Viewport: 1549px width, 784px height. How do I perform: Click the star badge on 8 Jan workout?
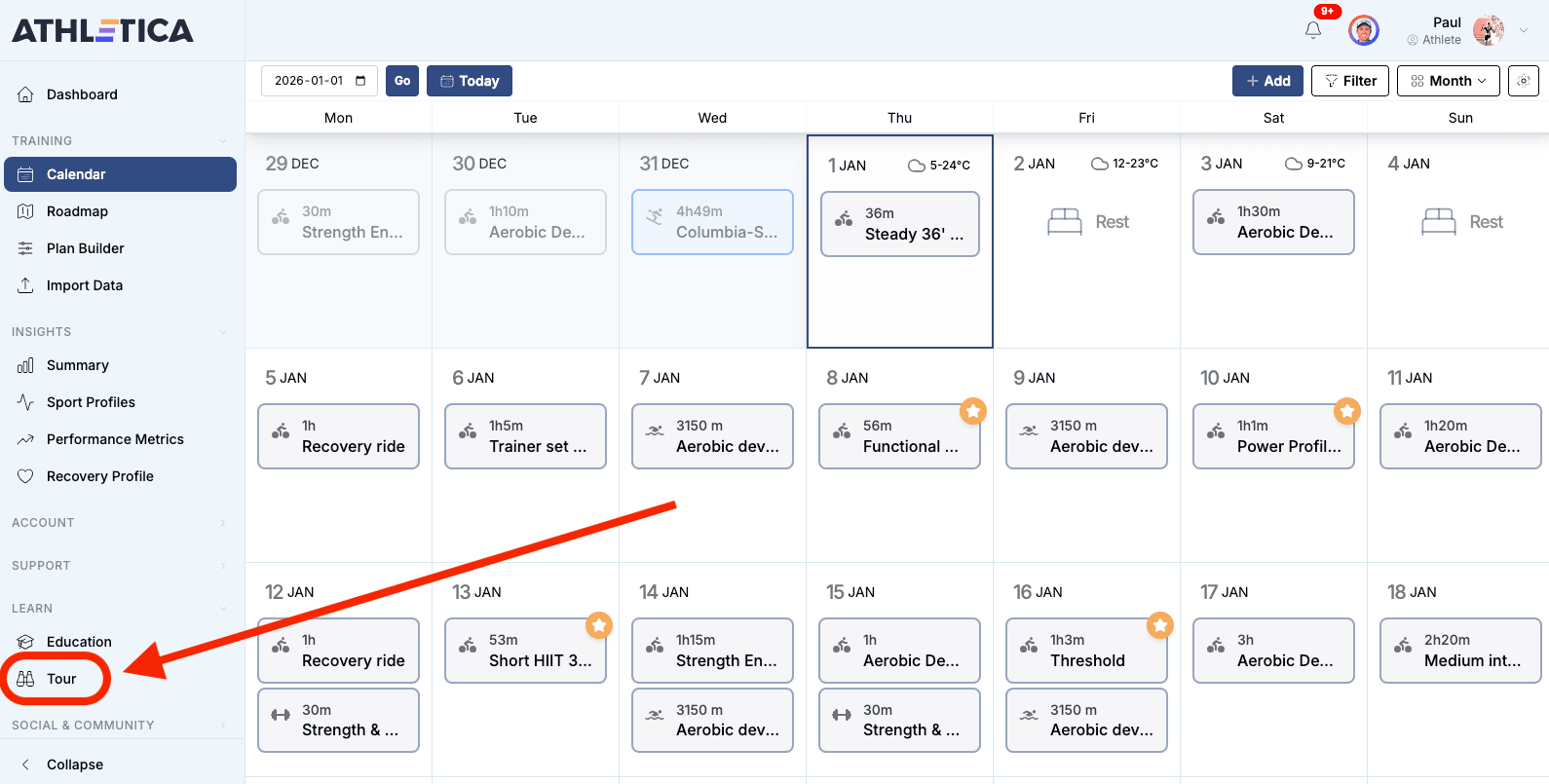point(972,411)
